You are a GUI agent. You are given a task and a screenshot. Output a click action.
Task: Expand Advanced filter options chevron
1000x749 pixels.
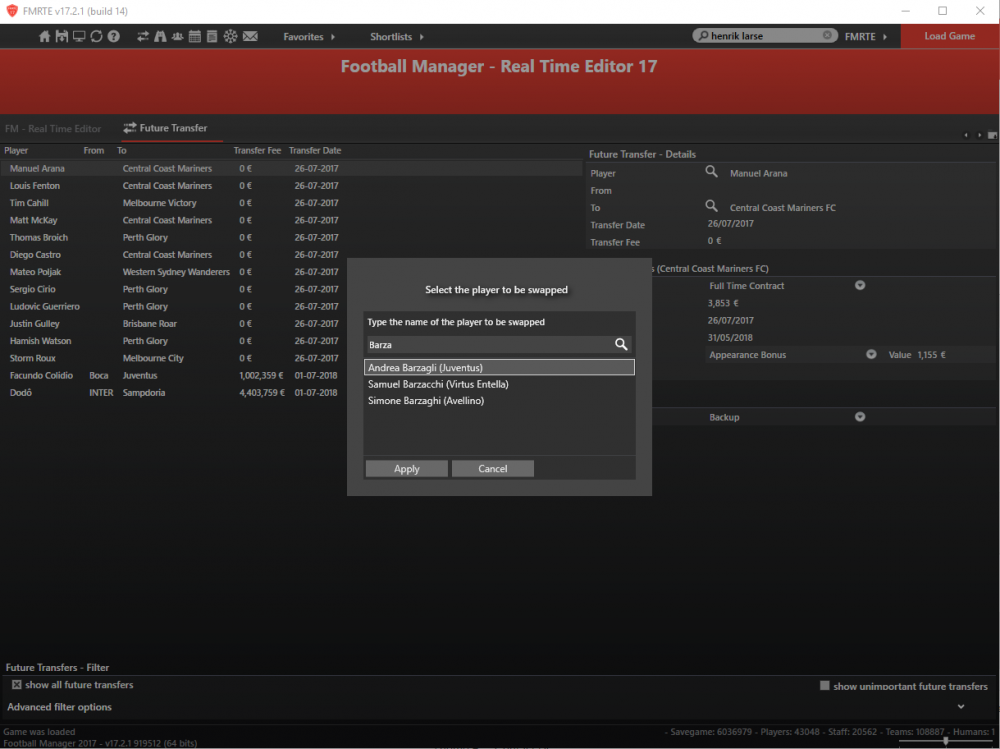961,707
